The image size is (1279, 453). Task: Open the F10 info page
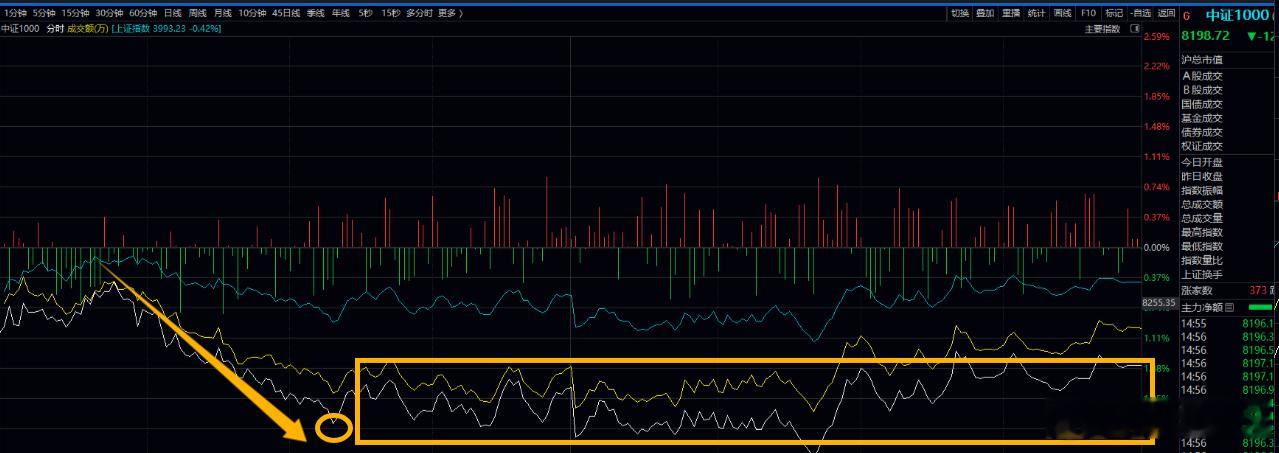point(1088,13)
